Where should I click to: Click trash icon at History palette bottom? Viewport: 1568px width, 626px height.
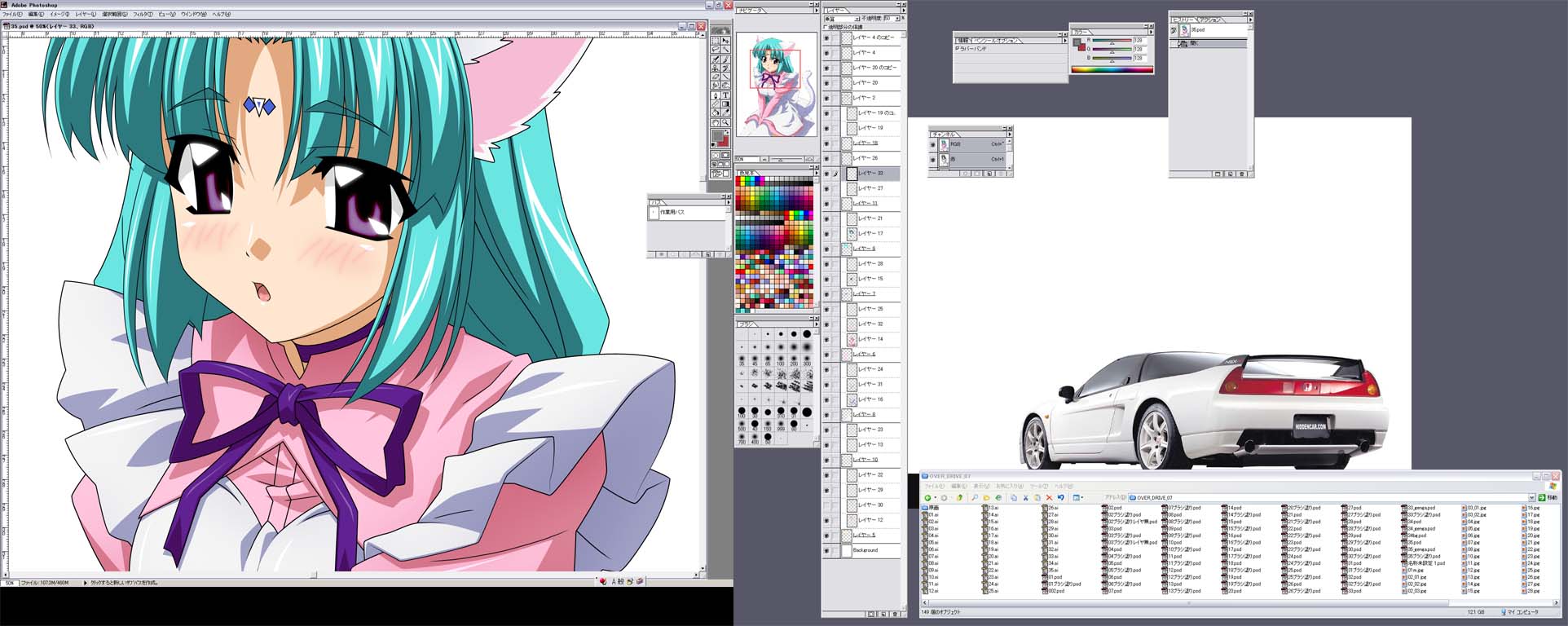[x=1242, y=174]
